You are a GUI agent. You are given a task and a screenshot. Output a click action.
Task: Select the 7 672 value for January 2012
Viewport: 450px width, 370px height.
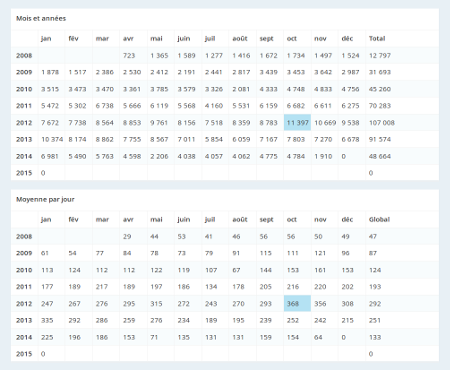[50, 123]
